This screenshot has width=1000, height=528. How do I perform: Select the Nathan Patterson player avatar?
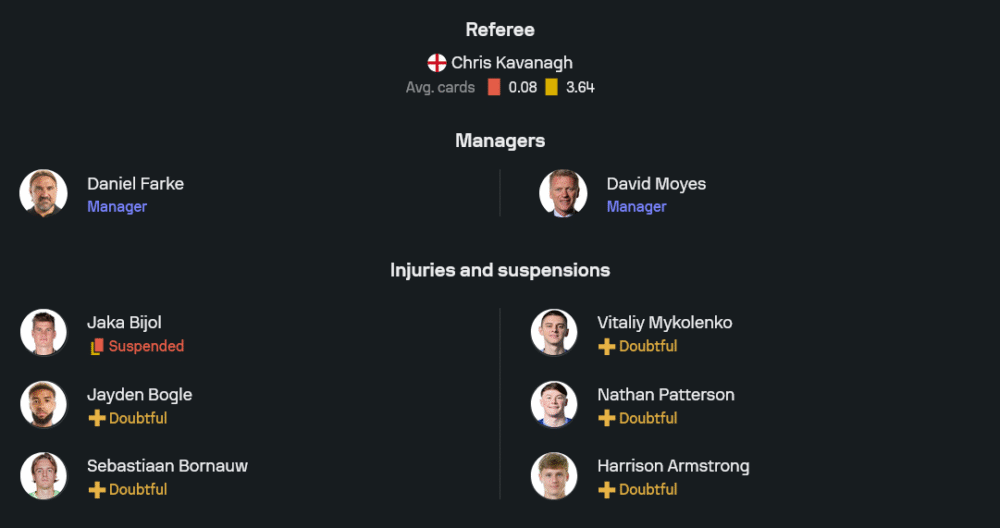554,404
